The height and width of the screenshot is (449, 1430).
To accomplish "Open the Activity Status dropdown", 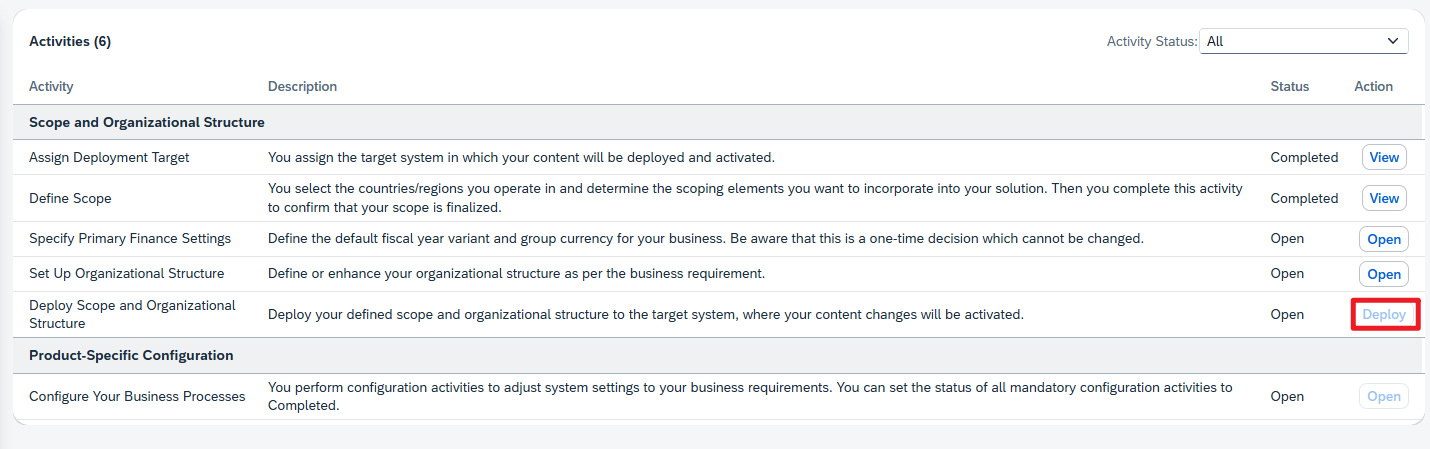I will pyautogui.click(x=1303, y=41).
